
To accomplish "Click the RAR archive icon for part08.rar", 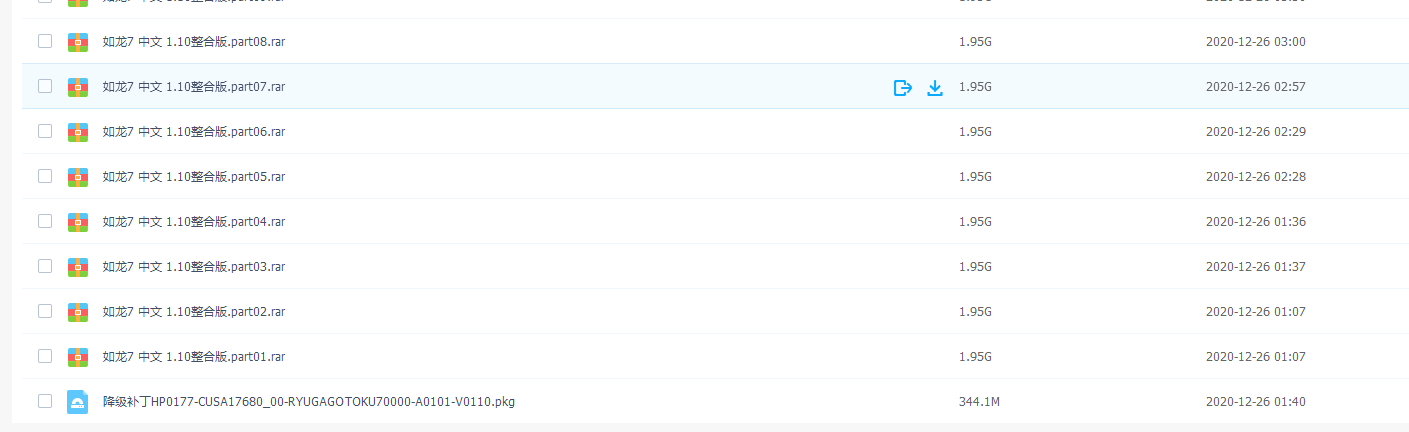I will [78, 42].
